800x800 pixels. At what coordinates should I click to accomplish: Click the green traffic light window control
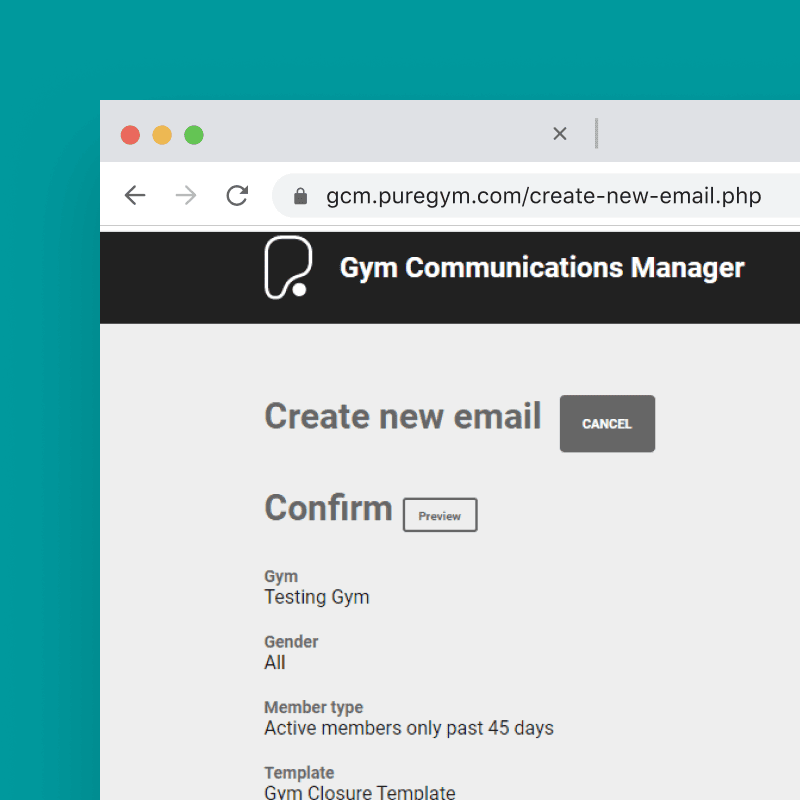click(193, 134)
